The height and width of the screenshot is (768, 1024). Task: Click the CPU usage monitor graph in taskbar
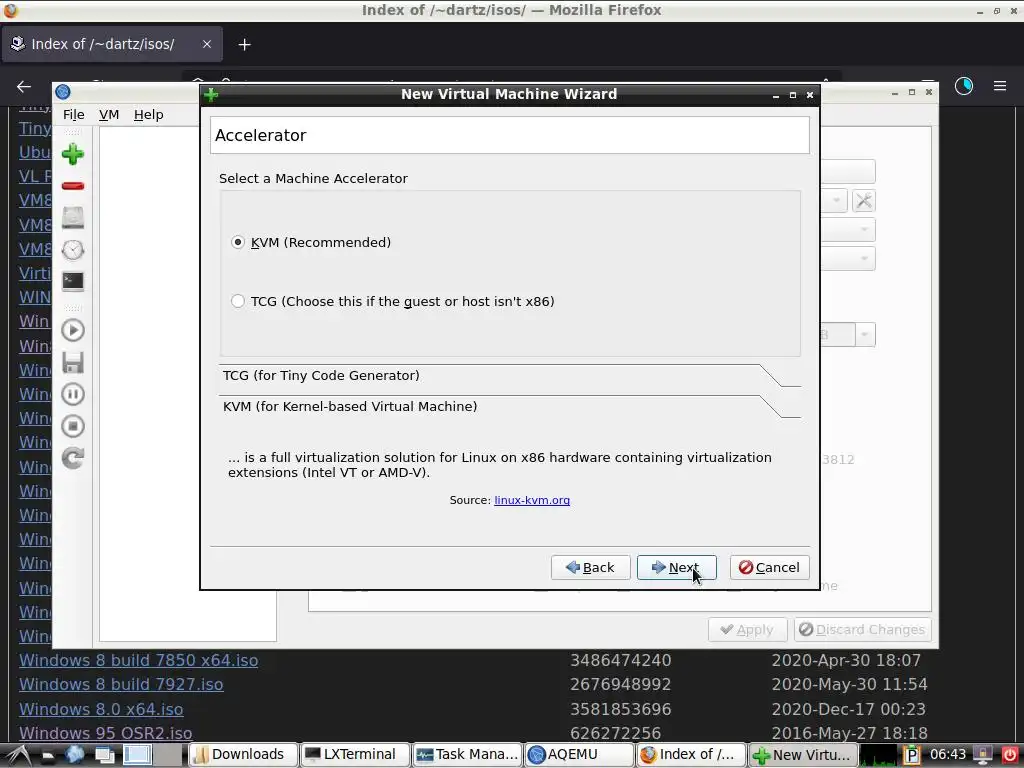[x=877, y=754]
